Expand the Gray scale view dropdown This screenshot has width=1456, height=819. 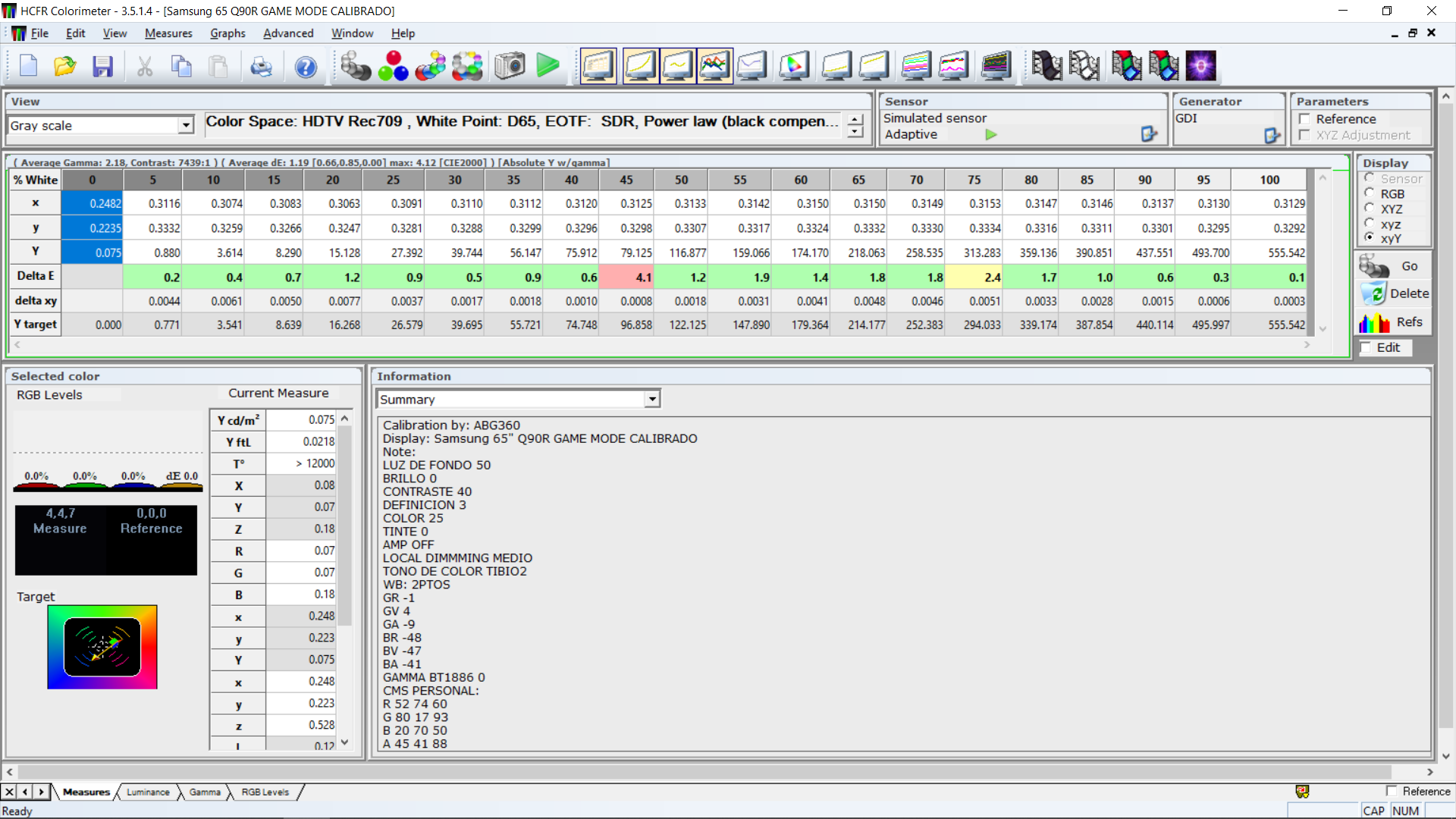186,126
